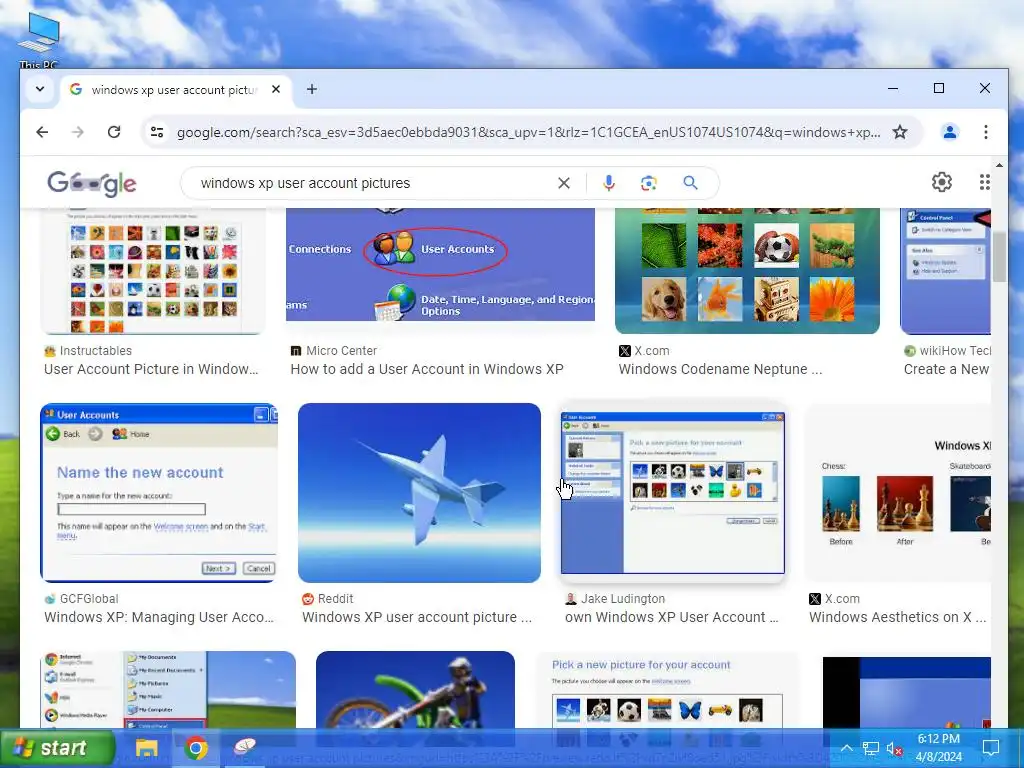Viewport: 1024px width, 768px height.
Task: Click the third pinned taskbar app icon
Action: tap(245, 746)
